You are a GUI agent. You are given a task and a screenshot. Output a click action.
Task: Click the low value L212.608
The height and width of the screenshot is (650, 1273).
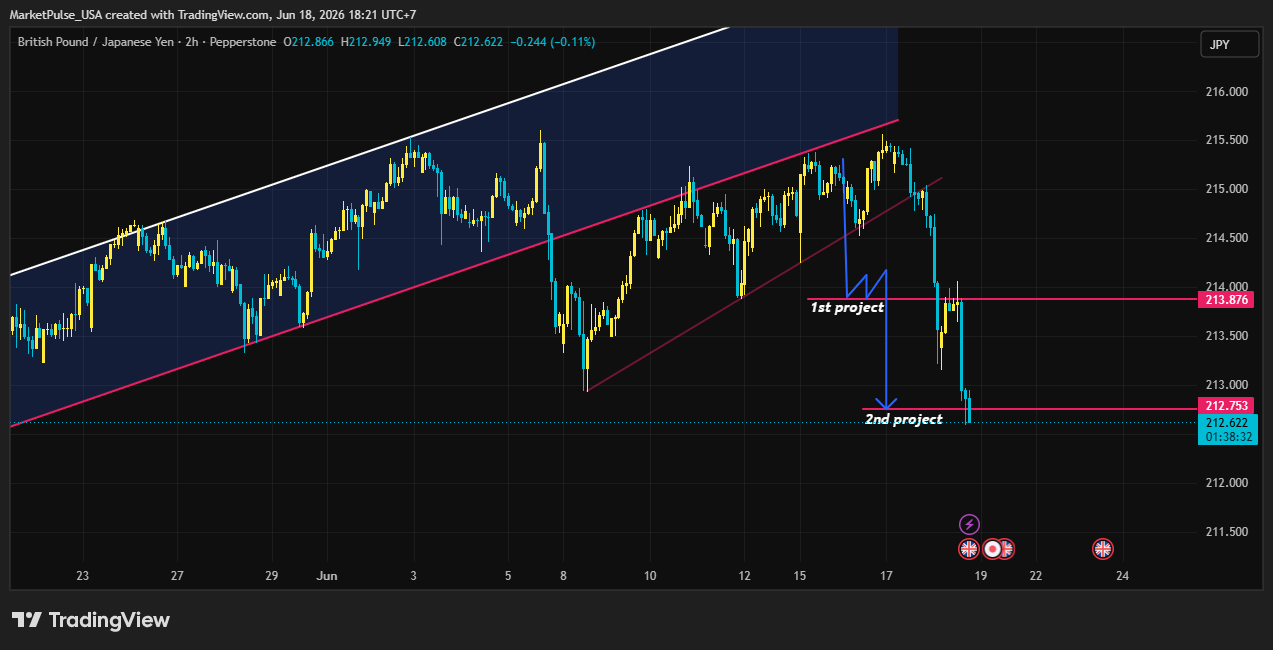point(424,42)
